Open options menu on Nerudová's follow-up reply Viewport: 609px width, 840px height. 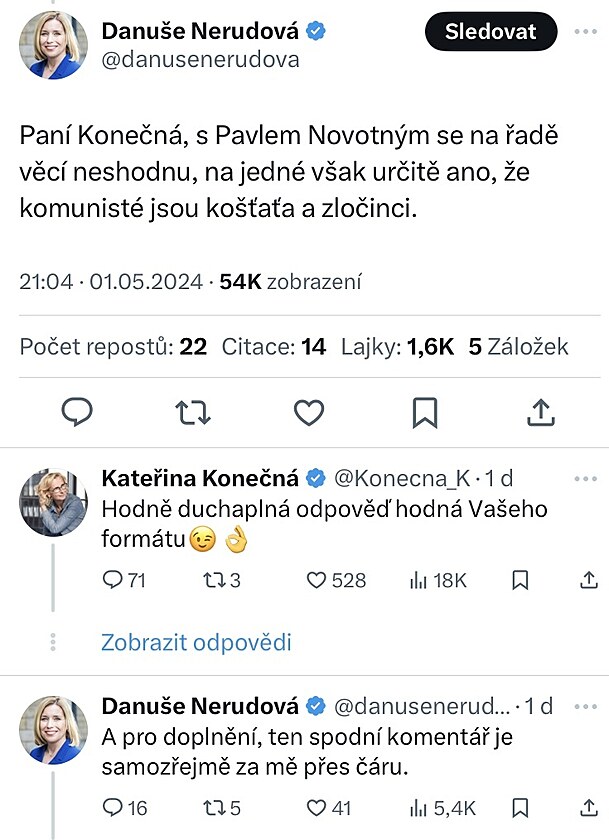click(x=585, y=705)
